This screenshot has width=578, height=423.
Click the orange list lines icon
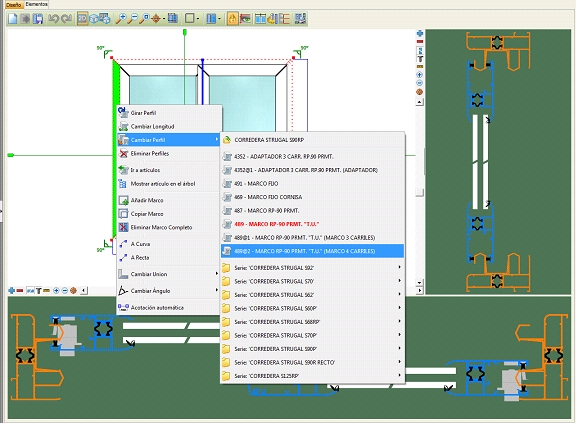[285, 18]
